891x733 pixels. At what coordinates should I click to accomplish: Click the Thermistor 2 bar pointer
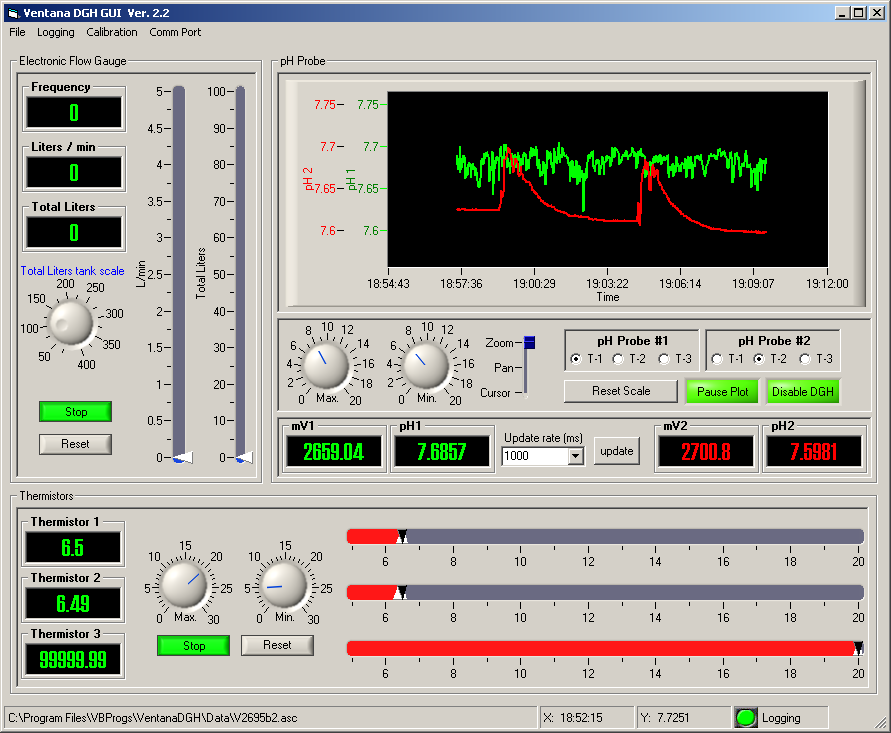coord(400,593)
